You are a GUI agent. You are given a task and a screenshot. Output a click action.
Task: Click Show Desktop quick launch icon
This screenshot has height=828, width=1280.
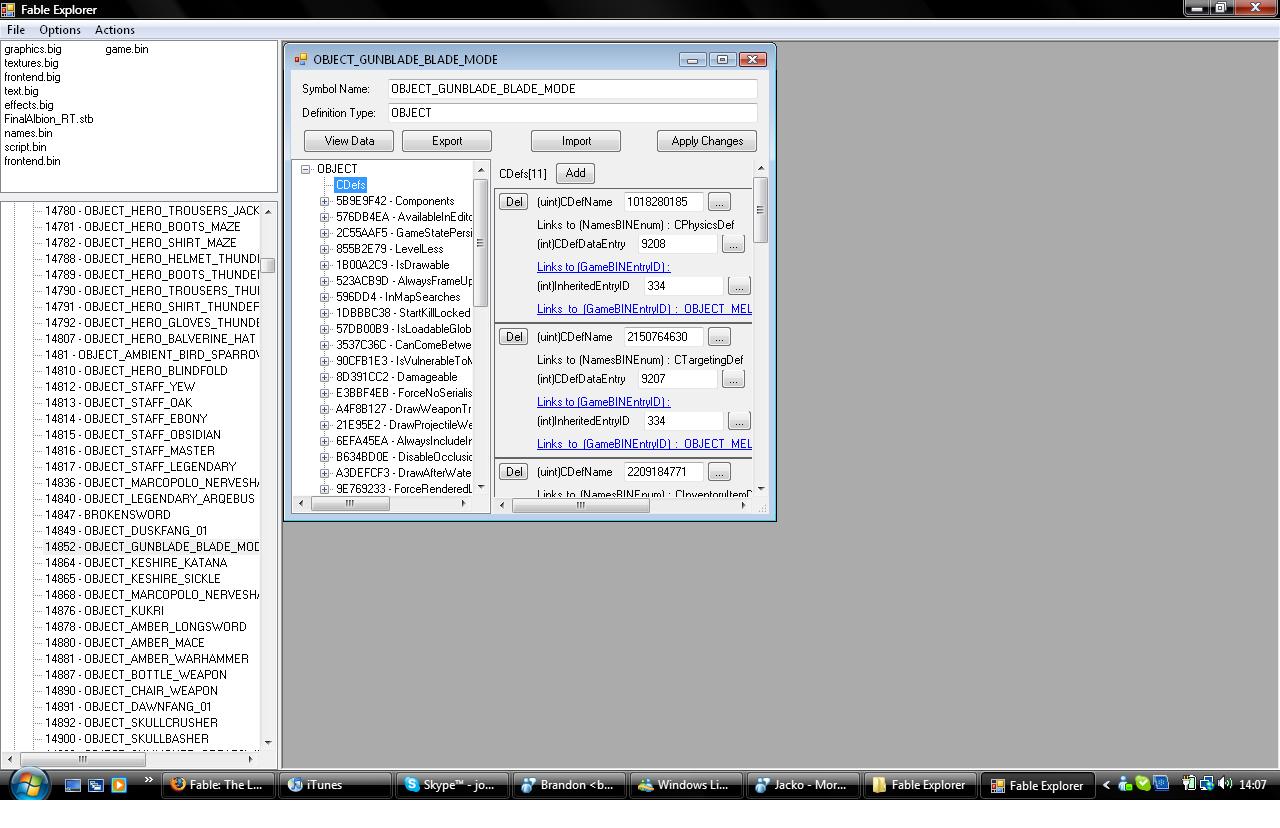(73, 785)
